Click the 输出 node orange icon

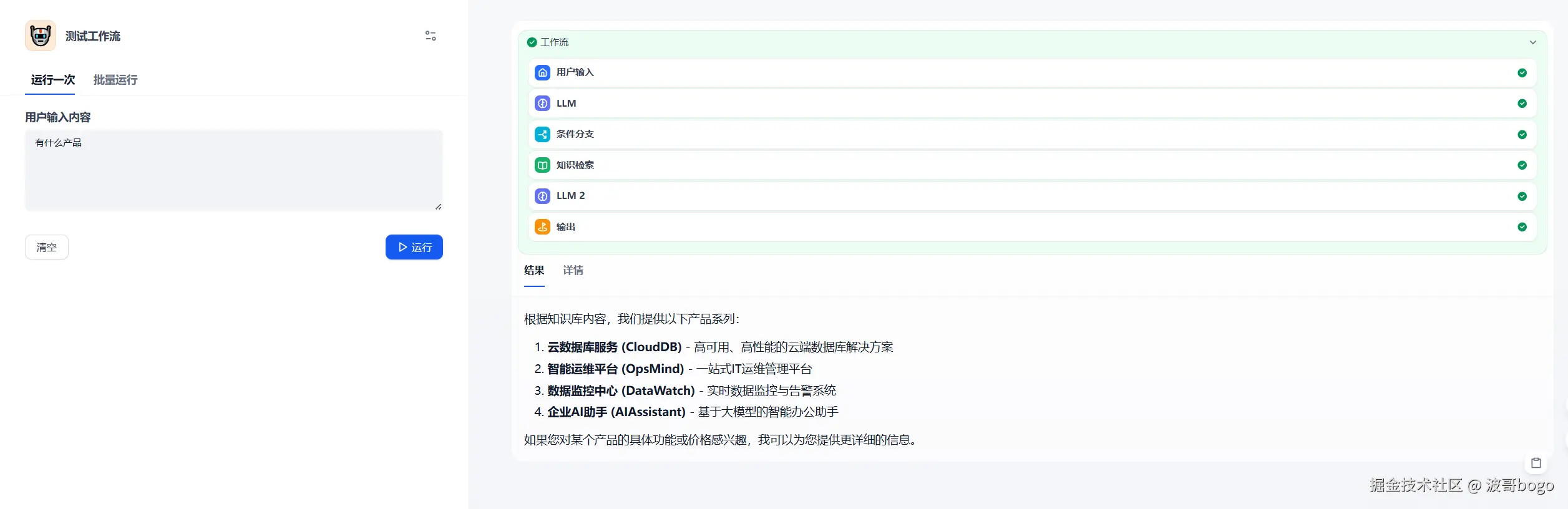point(543,227)
